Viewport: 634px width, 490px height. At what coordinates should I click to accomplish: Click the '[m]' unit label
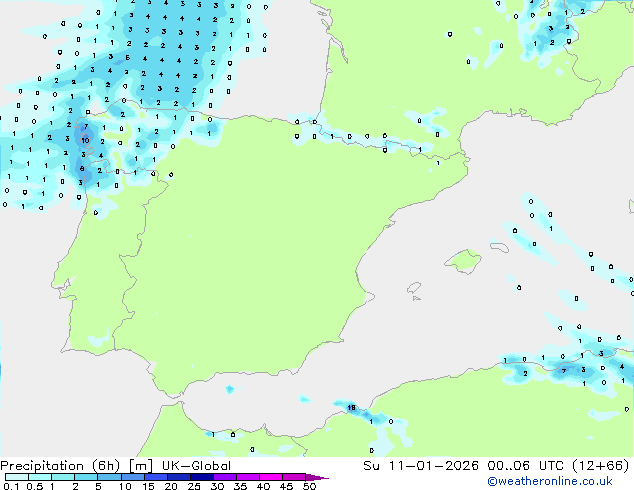pos(140,466)
